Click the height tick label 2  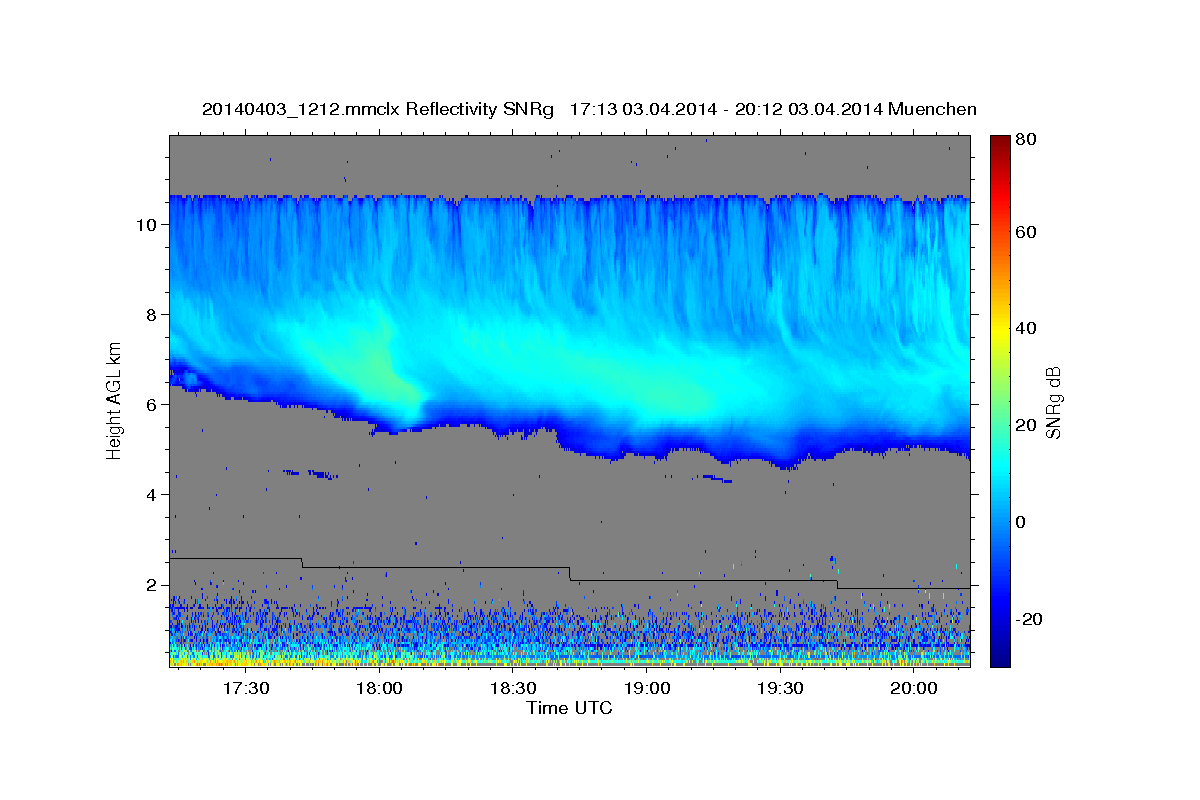click(x=151, y=584)
